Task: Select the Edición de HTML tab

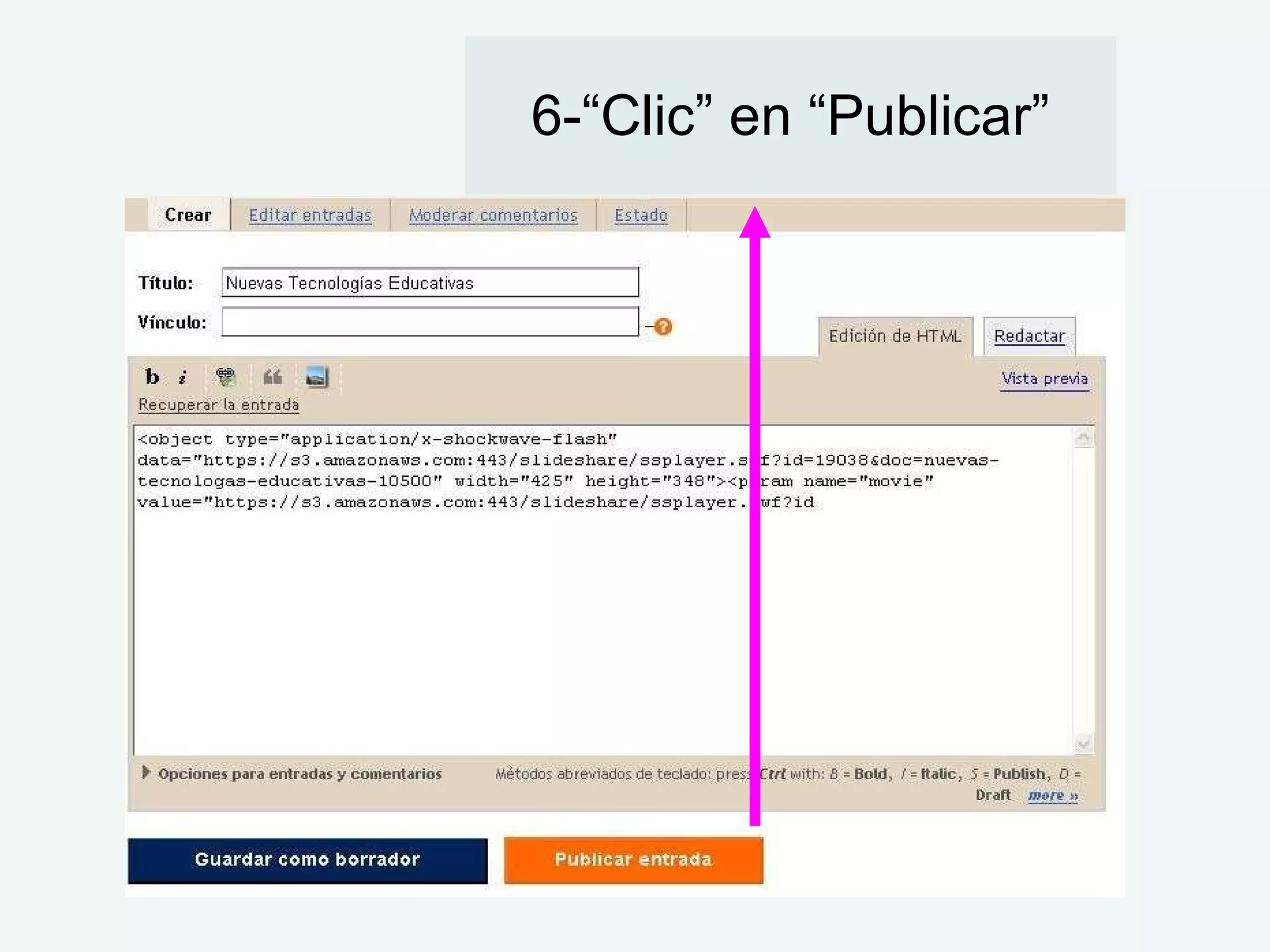Action: click(x=895, y=336)
